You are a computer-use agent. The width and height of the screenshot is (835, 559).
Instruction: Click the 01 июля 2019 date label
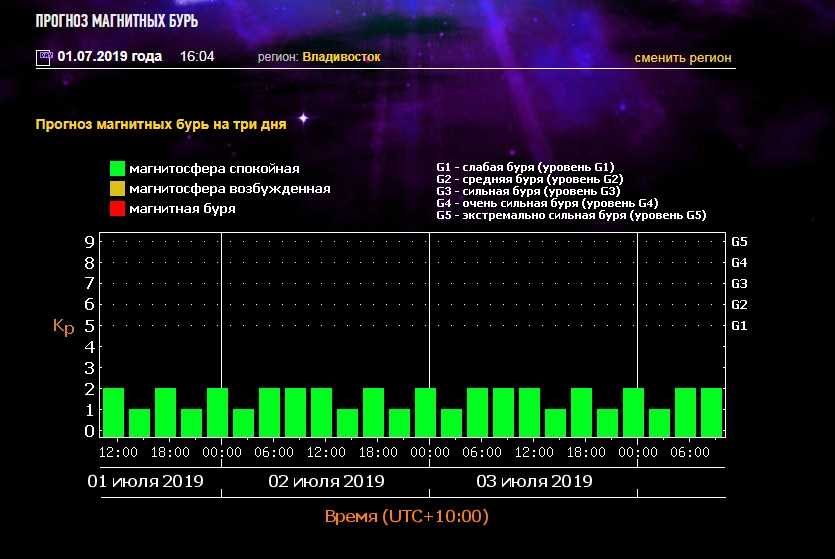[145, 481]
